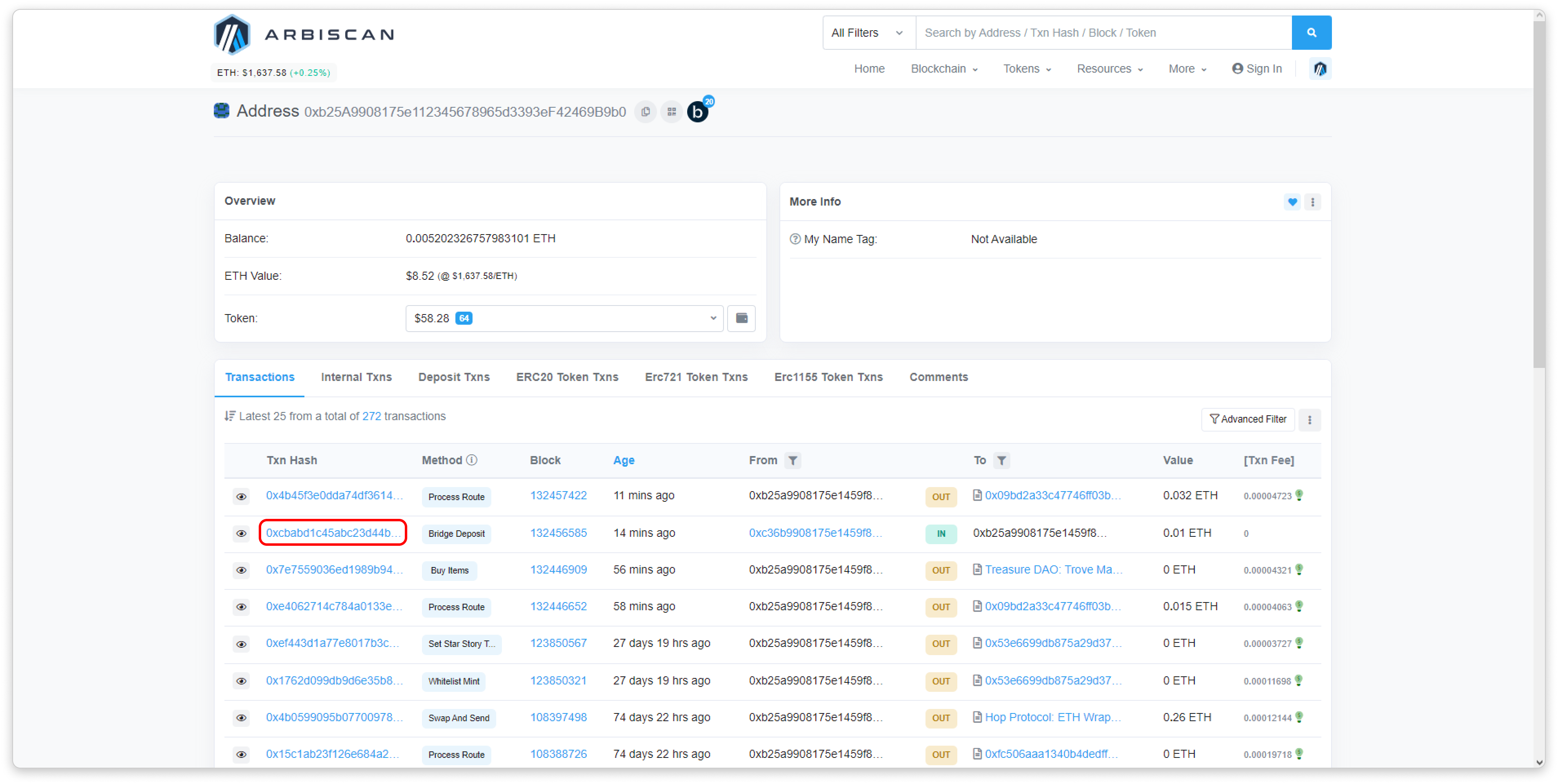Open the token holdings wallet icon
The height and width of the screenshot is (784, 1558).
tap(741, 318)
